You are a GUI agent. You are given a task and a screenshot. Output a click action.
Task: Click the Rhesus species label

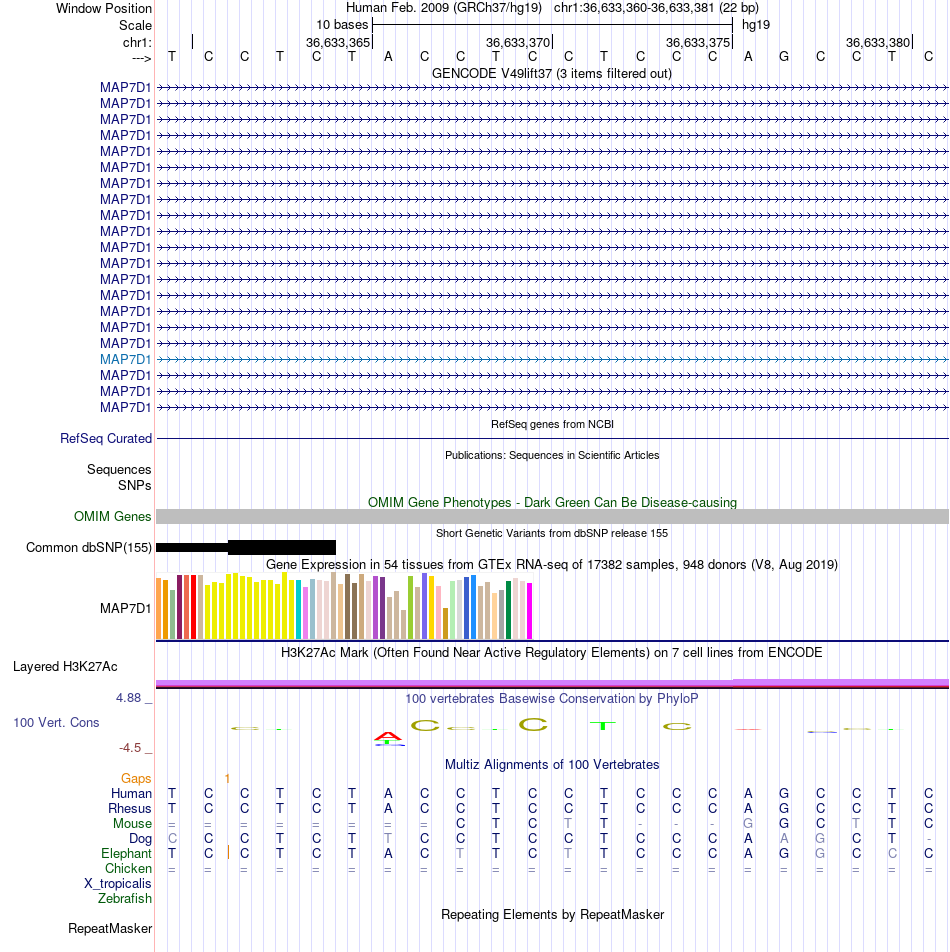pos(129,809)
